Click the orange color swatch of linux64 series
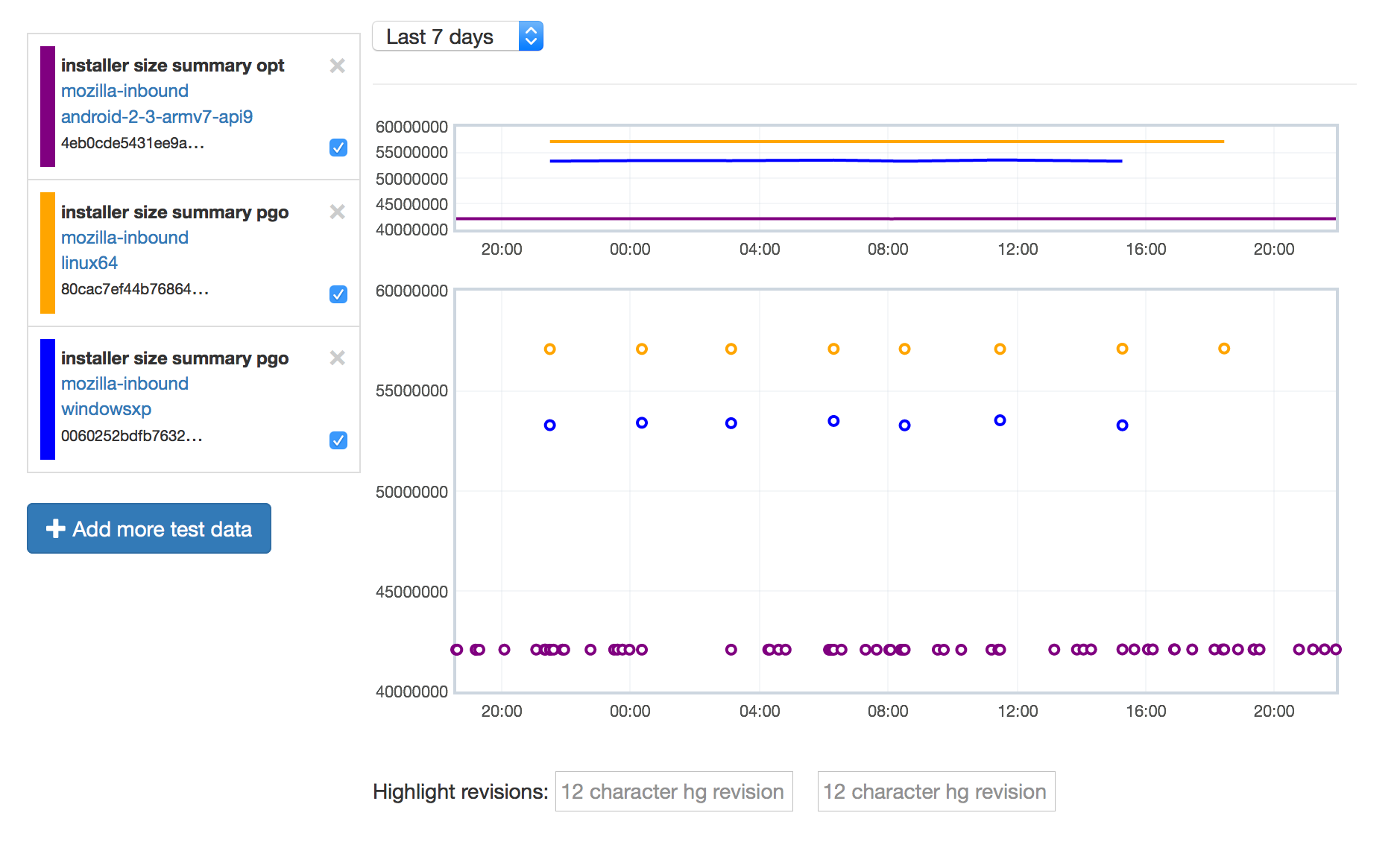The height and width of the screenshot is (845, 1400). tap(48, 253)
